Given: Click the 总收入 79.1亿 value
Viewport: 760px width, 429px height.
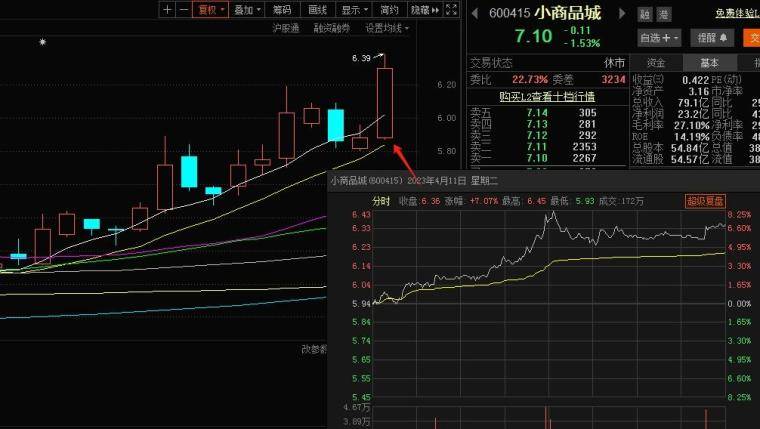Looking at the screenshot, I should [x=693, y=102].
